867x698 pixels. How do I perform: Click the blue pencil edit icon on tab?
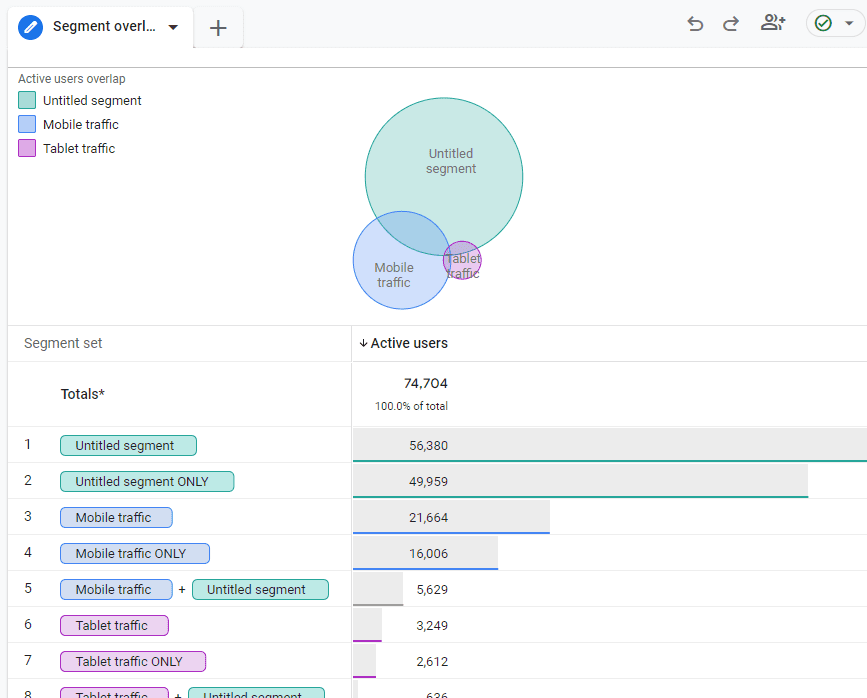(x=30, y=27)
